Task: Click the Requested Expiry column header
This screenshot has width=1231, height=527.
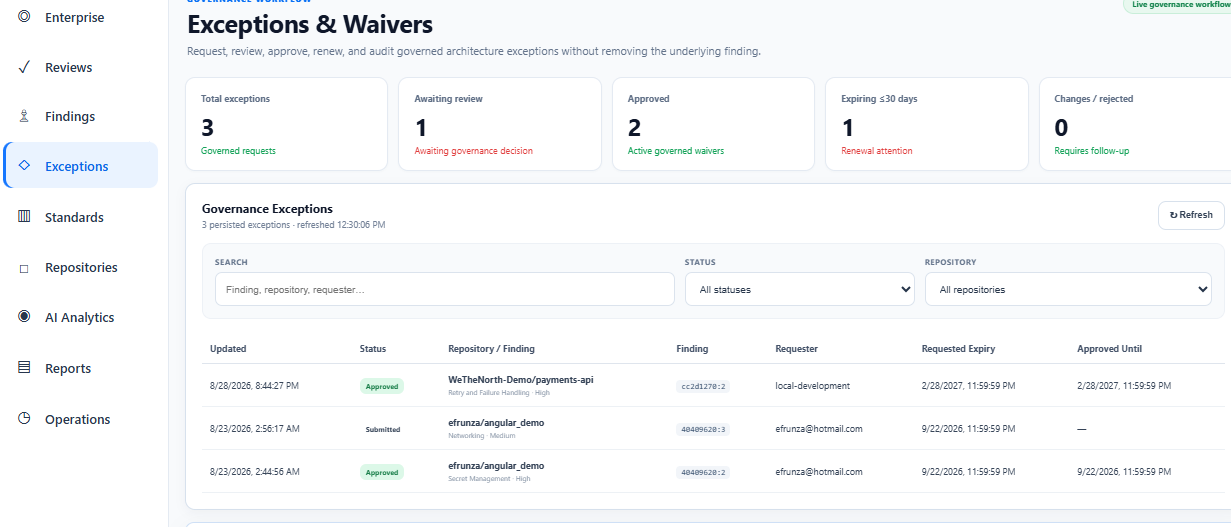Action: click(x=958, y=349)
